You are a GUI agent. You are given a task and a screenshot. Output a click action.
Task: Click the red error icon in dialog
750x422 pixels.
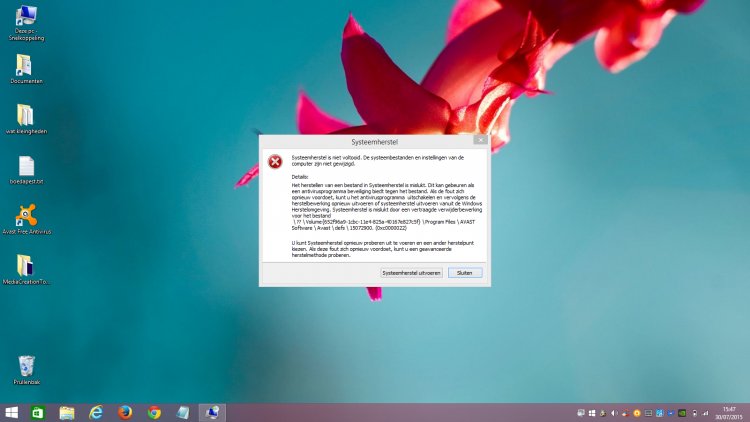coord(275,162)
